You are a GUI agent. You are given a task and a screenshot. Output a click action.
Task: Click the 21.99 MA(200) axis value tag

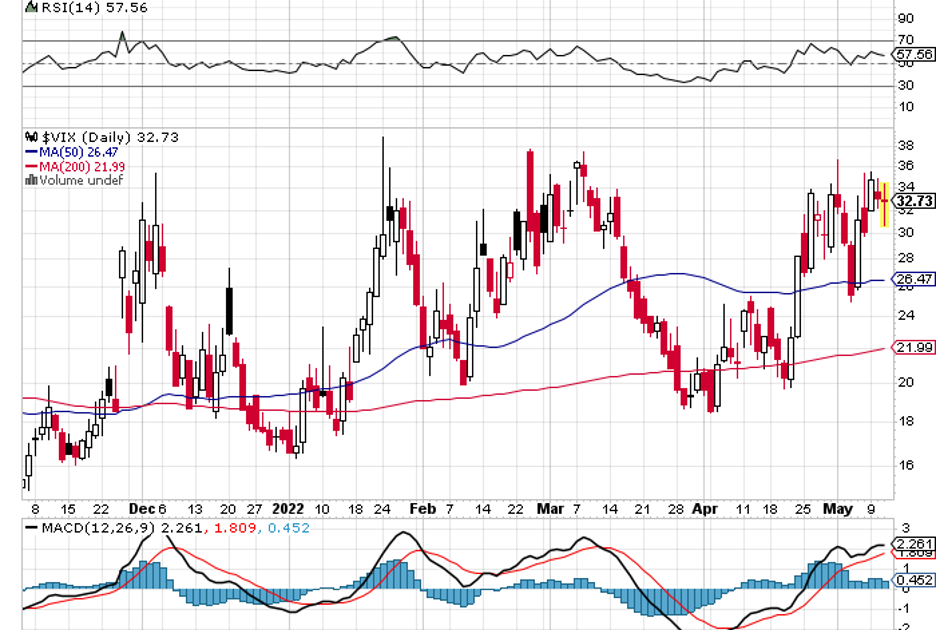click(x=914, y=346)
